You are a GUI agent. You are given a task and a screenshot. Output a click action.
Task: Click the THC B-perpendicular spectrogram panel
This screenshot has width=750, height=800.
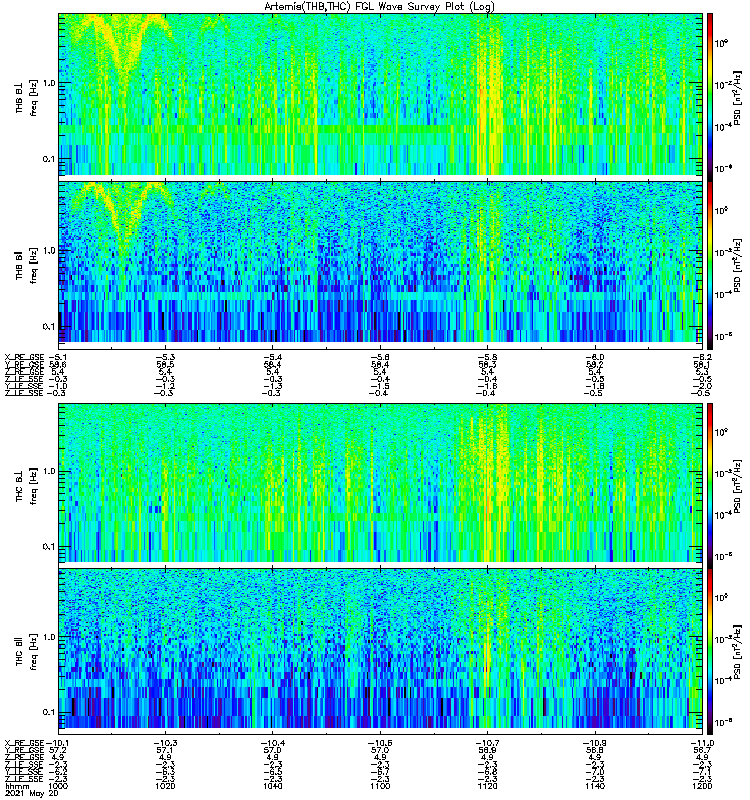(x=381, y=483)
